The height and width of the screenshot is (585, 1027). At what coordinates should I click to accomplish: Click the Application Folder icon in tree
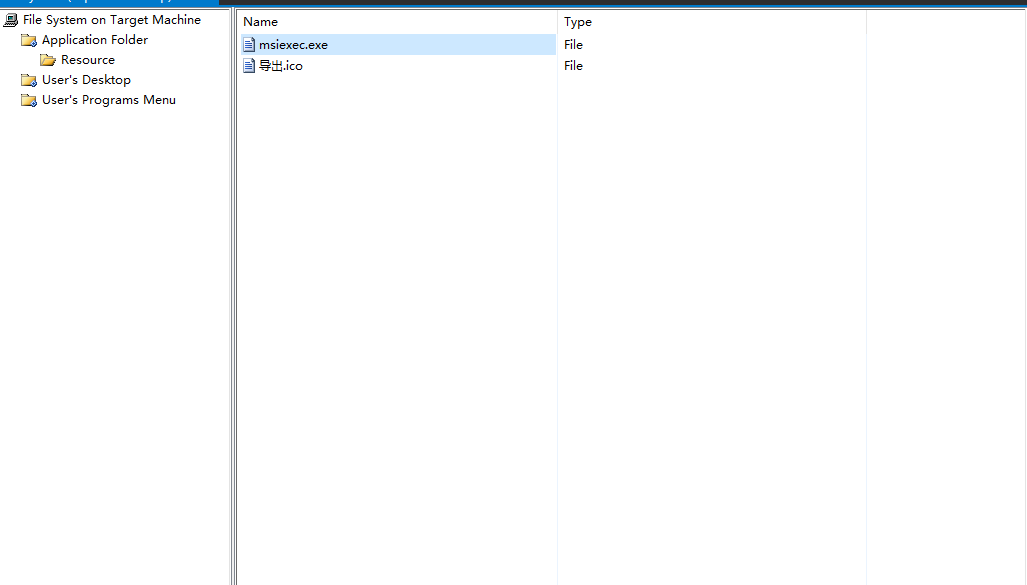29,40
